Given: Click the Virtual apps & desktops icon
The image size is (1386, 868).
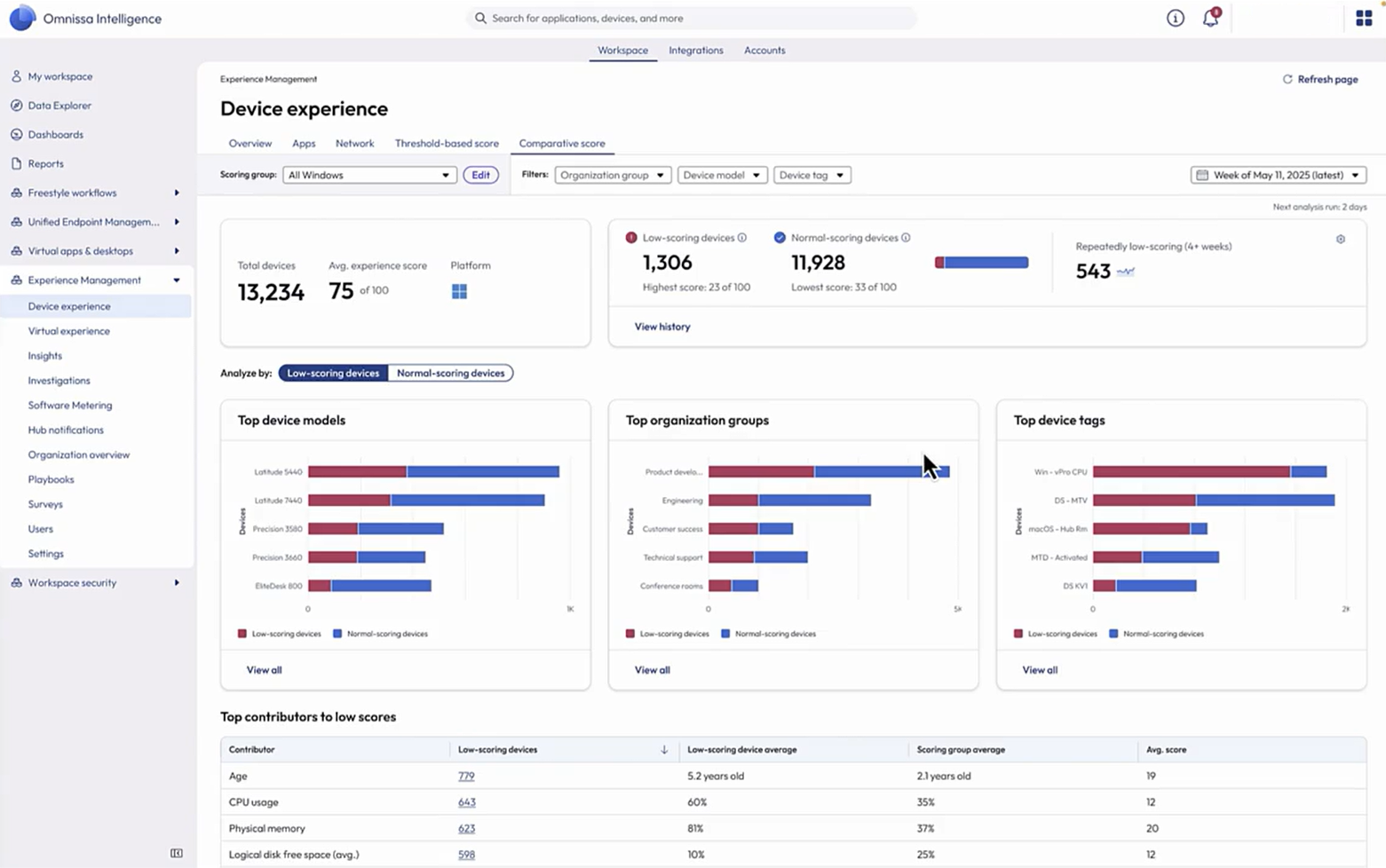Looking at the screenshot, I should coord(16,251).
